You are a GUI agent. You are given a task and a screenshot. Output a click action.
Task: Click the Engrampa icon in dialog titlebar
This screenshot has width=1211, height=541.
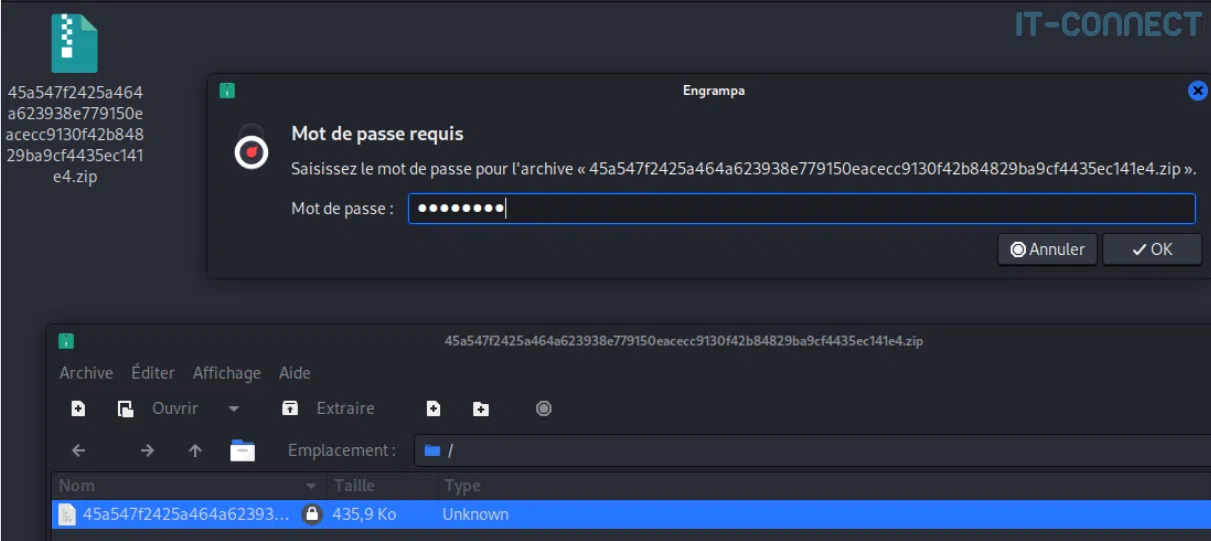click(227, 91)
